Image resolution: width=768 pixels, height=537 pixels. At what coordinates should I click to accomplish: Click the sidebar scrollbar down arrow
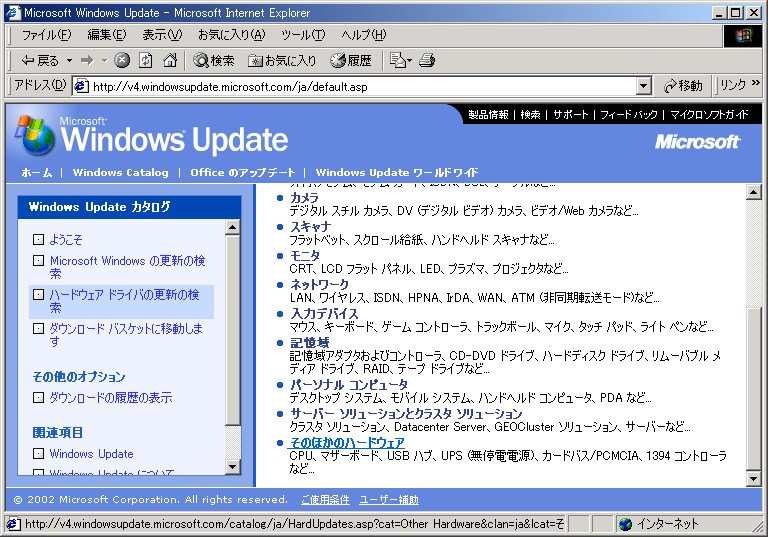point(233,467)
